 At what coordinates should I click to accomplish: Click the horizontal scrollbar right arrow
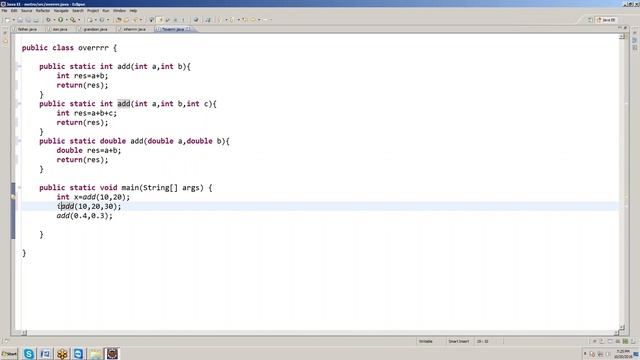(616, 333)
